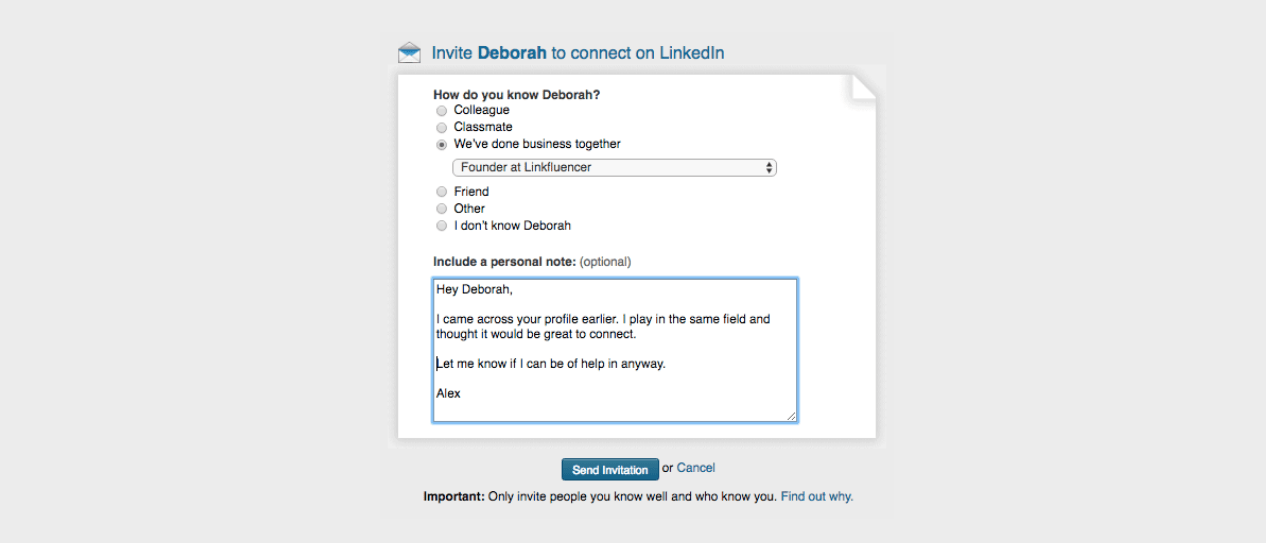Click the How do you know Deborah label

(x=517, y=95)
